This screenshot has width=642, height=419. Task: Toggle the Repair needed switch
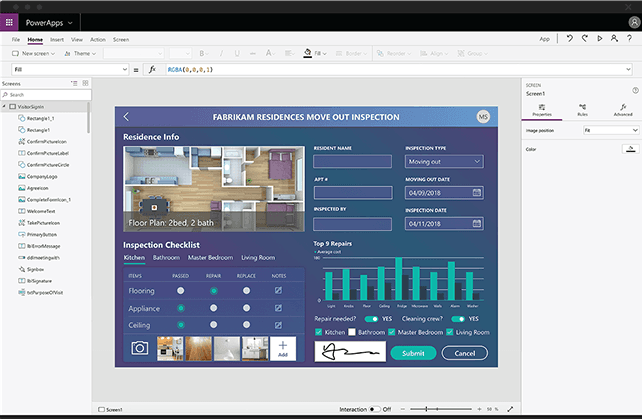coord(371,319)
